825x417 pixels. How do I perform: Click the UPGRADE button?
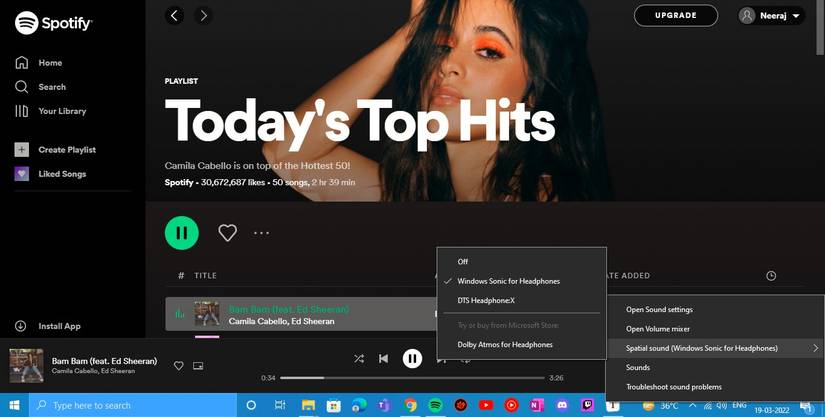click(676, 16)
